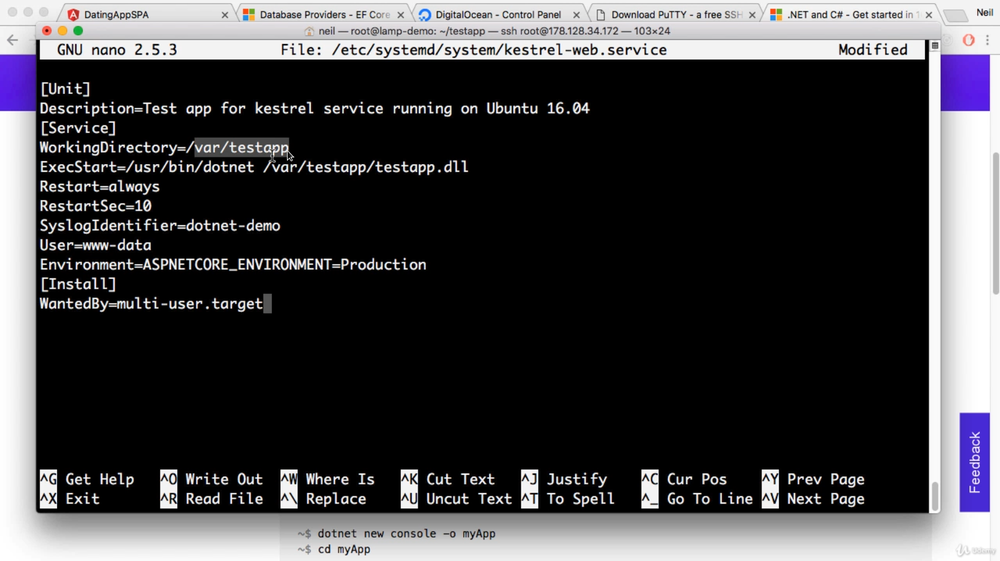Click the ^\ Replace shortcut

coord(323,499)
